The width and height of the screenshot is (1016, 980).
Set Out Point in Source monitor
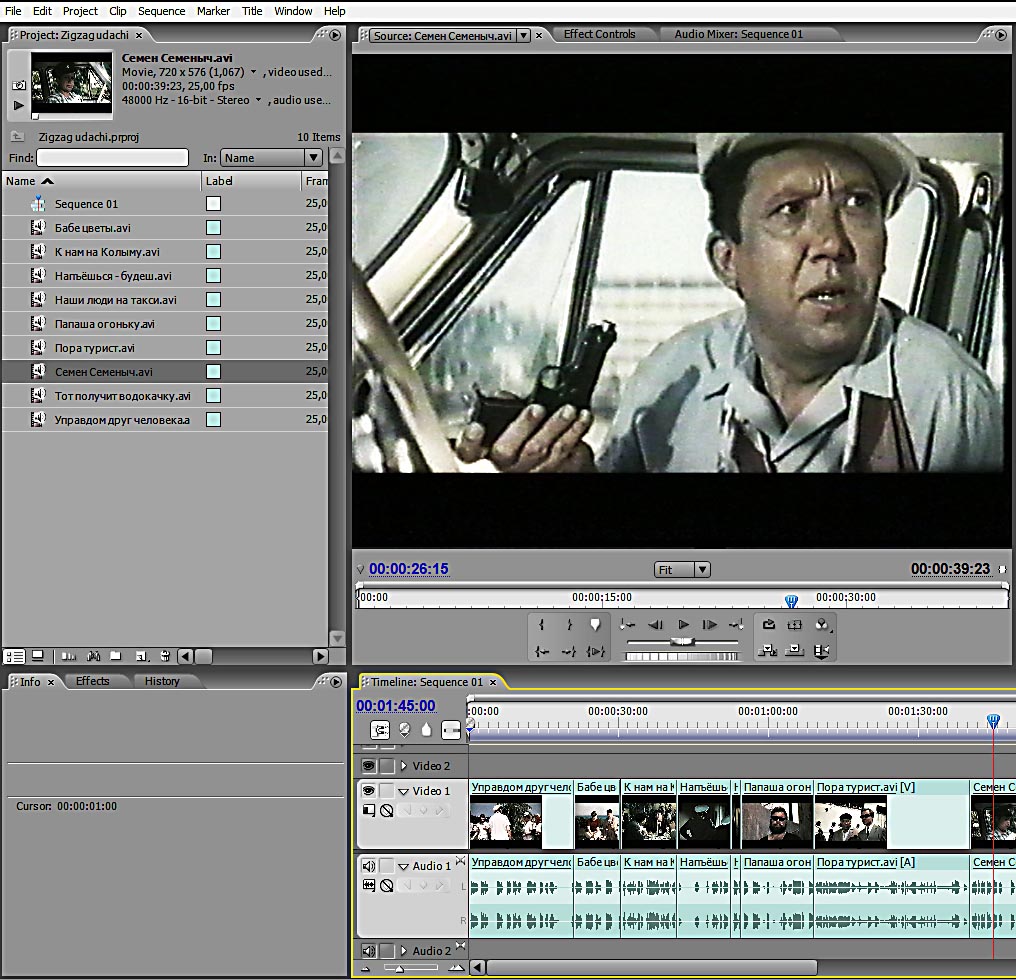click(569, 625)
